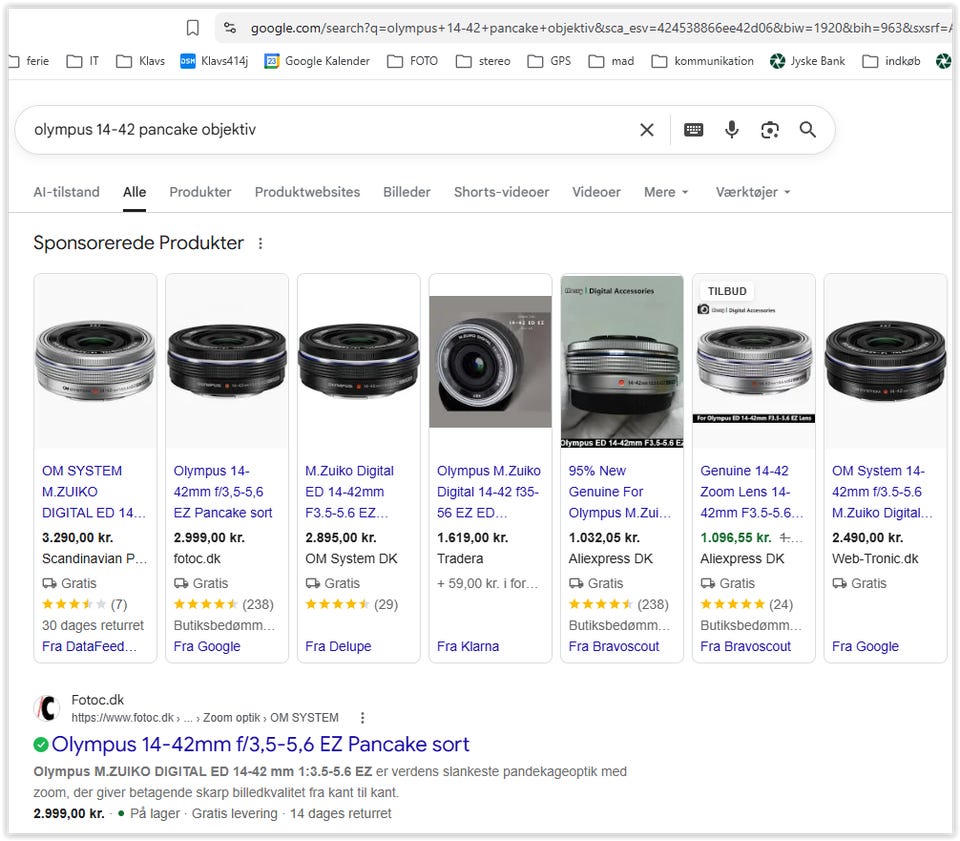Switch to the AI-tilstand tab
Screen dimensions: 960x841
66,192
